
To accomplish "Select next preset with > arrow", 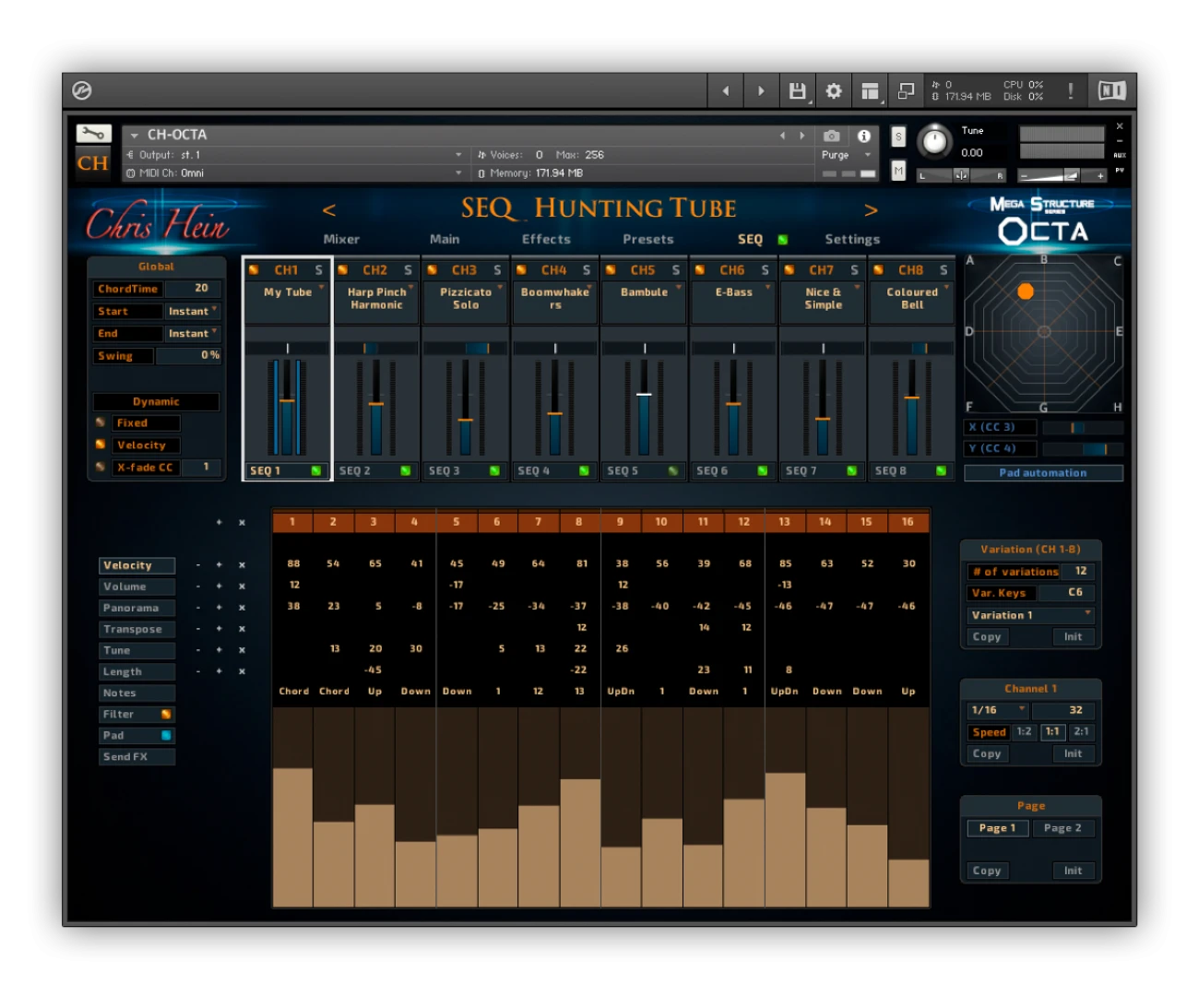I will coord(871,210).
